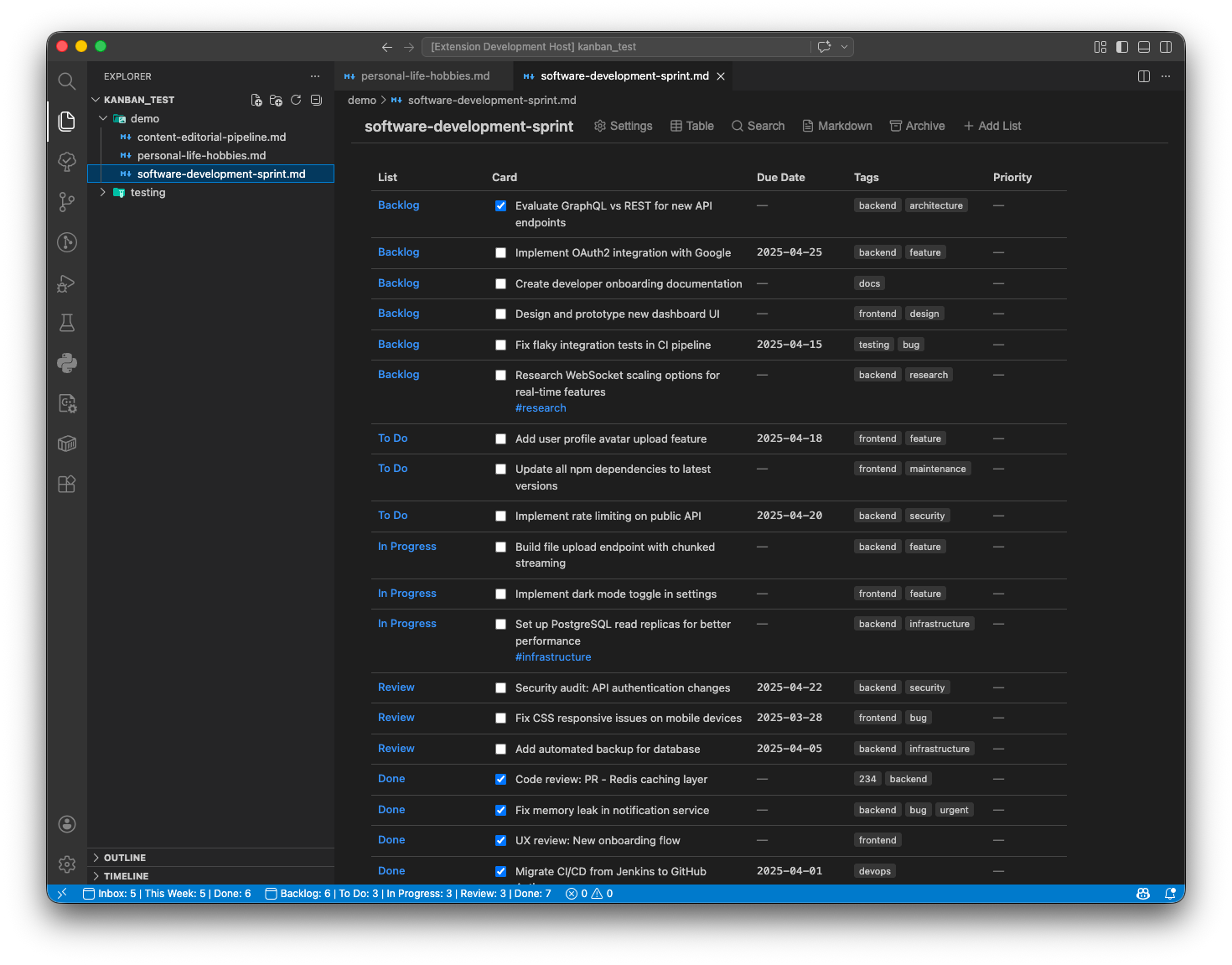Click demo in the breadcrumb
The width and height of the screenshot is (1232, 965).
pyautogui.click(x=362, y=100)
